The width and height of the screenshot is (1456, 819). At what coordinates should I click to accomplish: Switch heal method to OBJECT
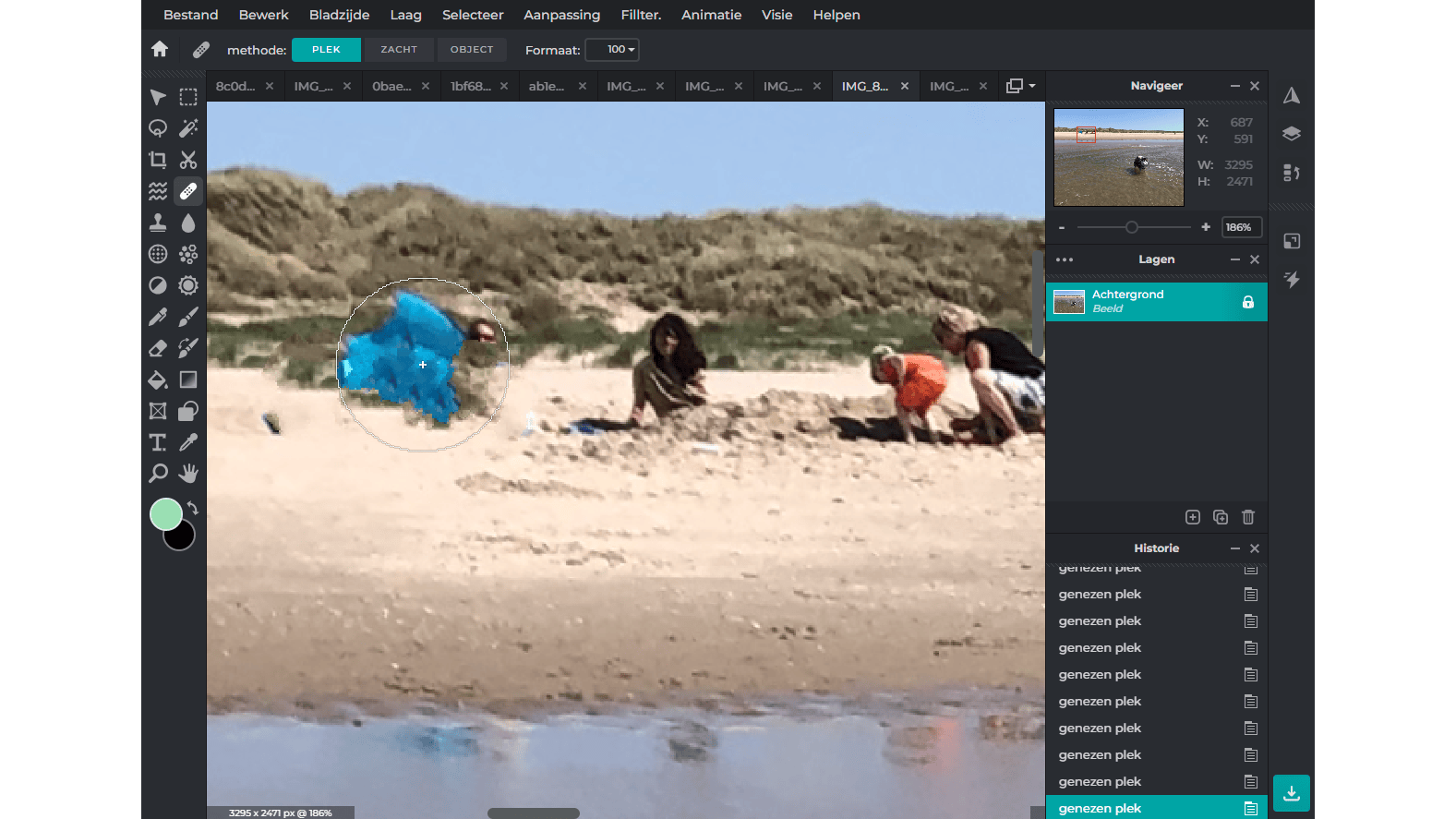[x=472, y=50]
